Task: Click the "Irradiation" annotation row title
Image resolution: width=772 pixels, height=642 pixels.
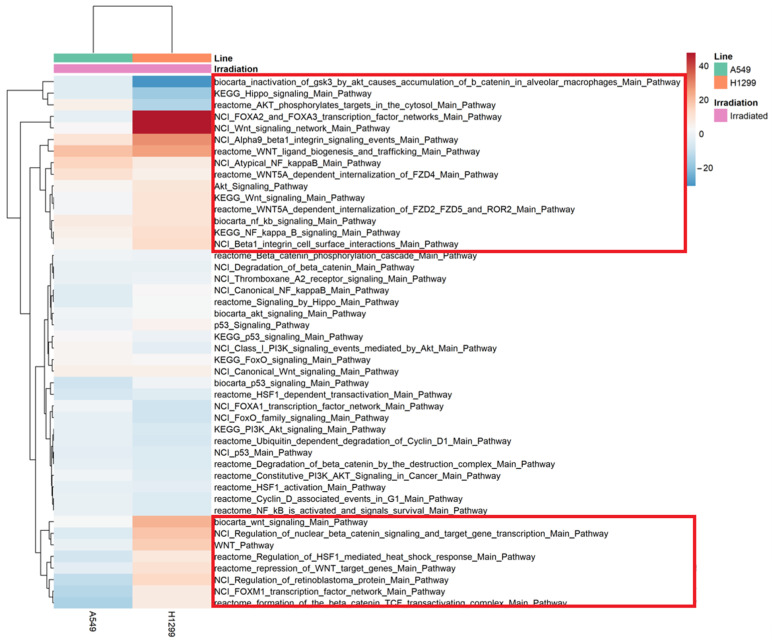Action: click(x=238, y=69)
